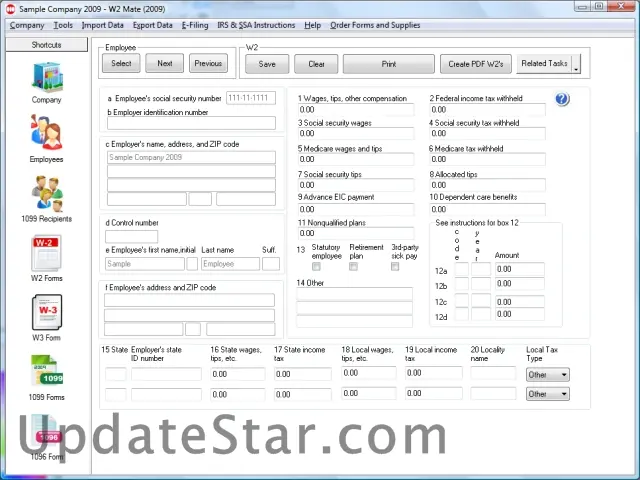Expand the Related Tasks dropdown arrow
Image resolution: width=640 pixels, height=480 pixels.
[576, 64]
